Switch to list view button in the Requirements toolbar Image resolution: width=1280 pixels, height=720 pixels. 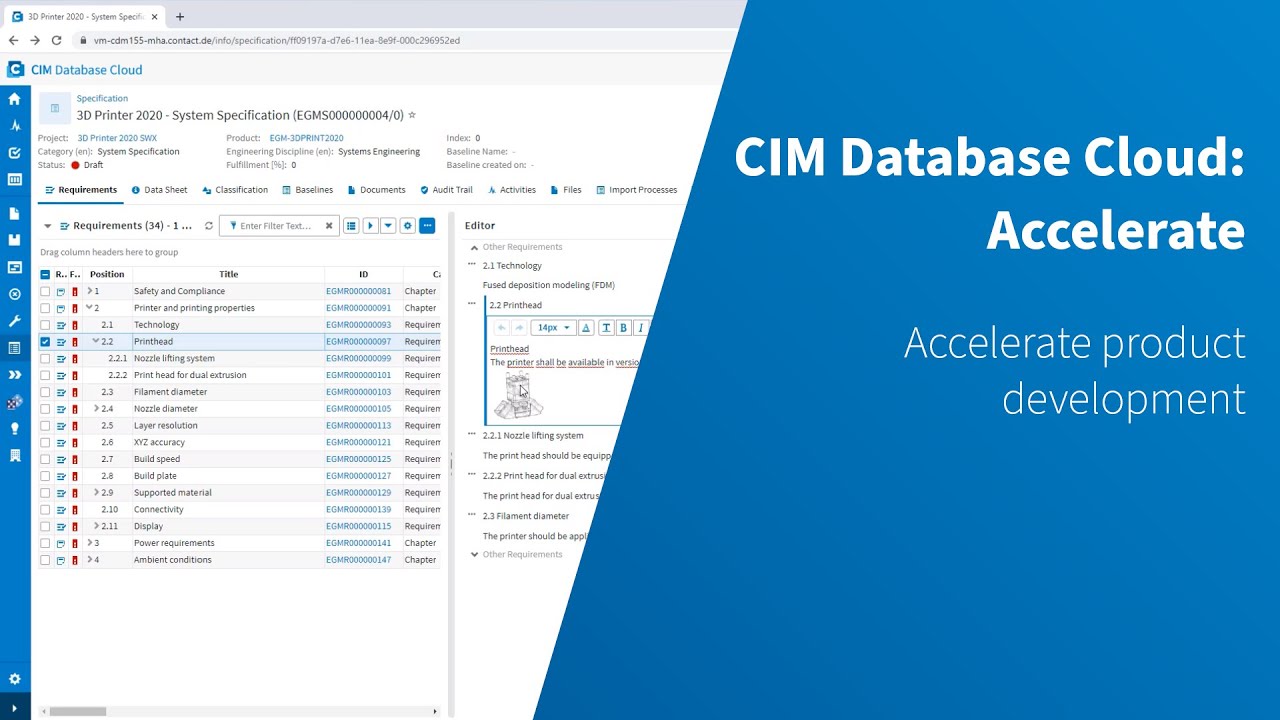351,226
